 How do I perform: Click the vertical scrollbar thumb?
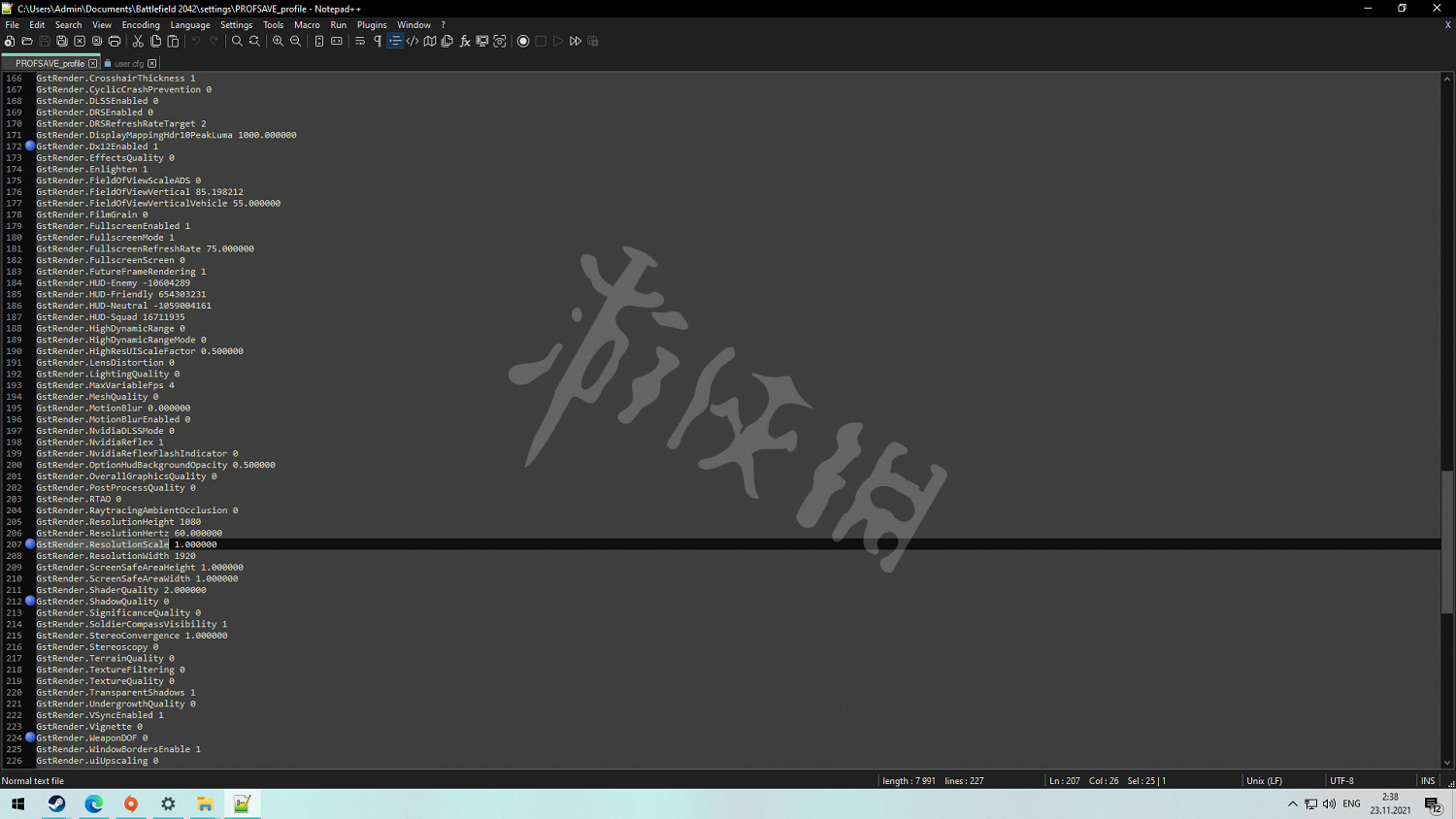(x=1447, y=541)
